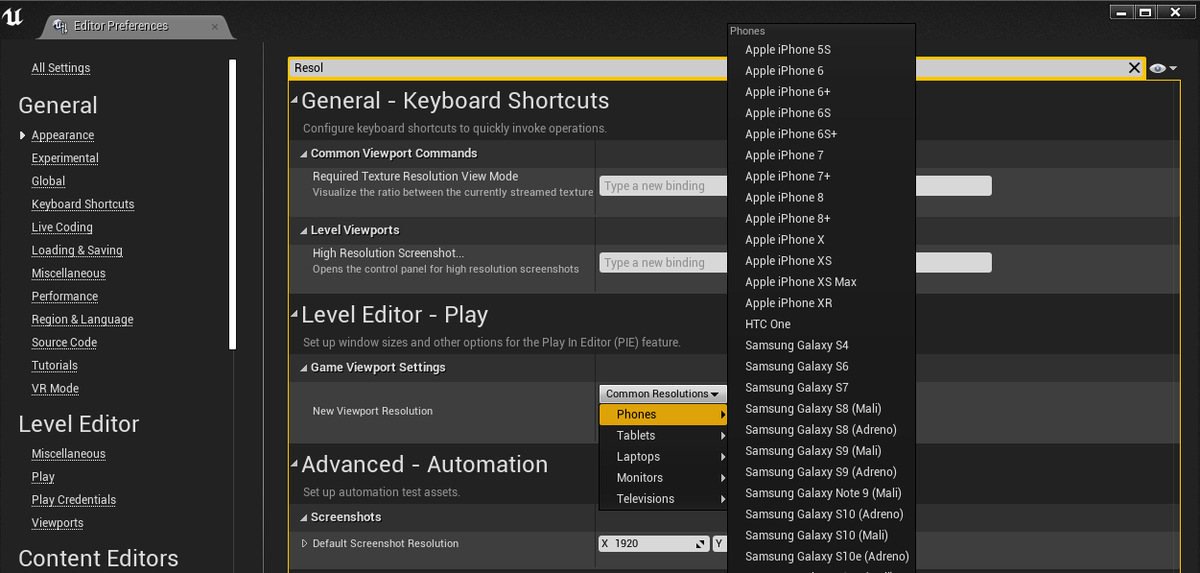Viewport: 1200px width, 573px height.
Task: Choose Apple iPhone XR resolution
Action: click(x=821, y=303)
